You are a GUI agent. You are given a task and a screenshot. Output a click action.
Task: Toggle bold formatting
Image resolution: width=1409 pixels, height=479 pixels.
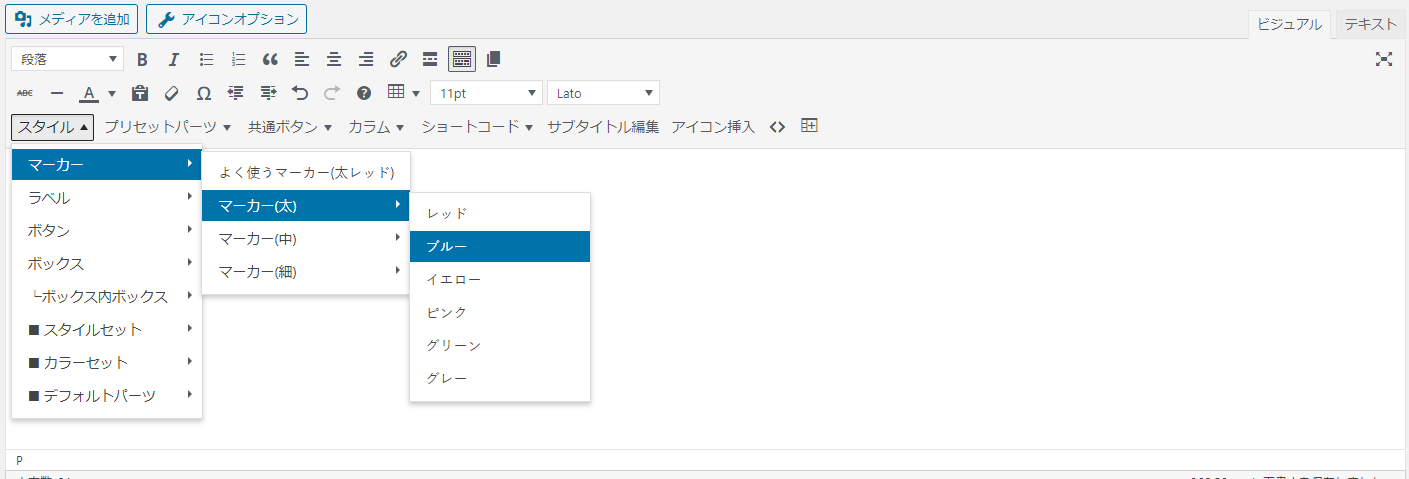pos(142,59)
